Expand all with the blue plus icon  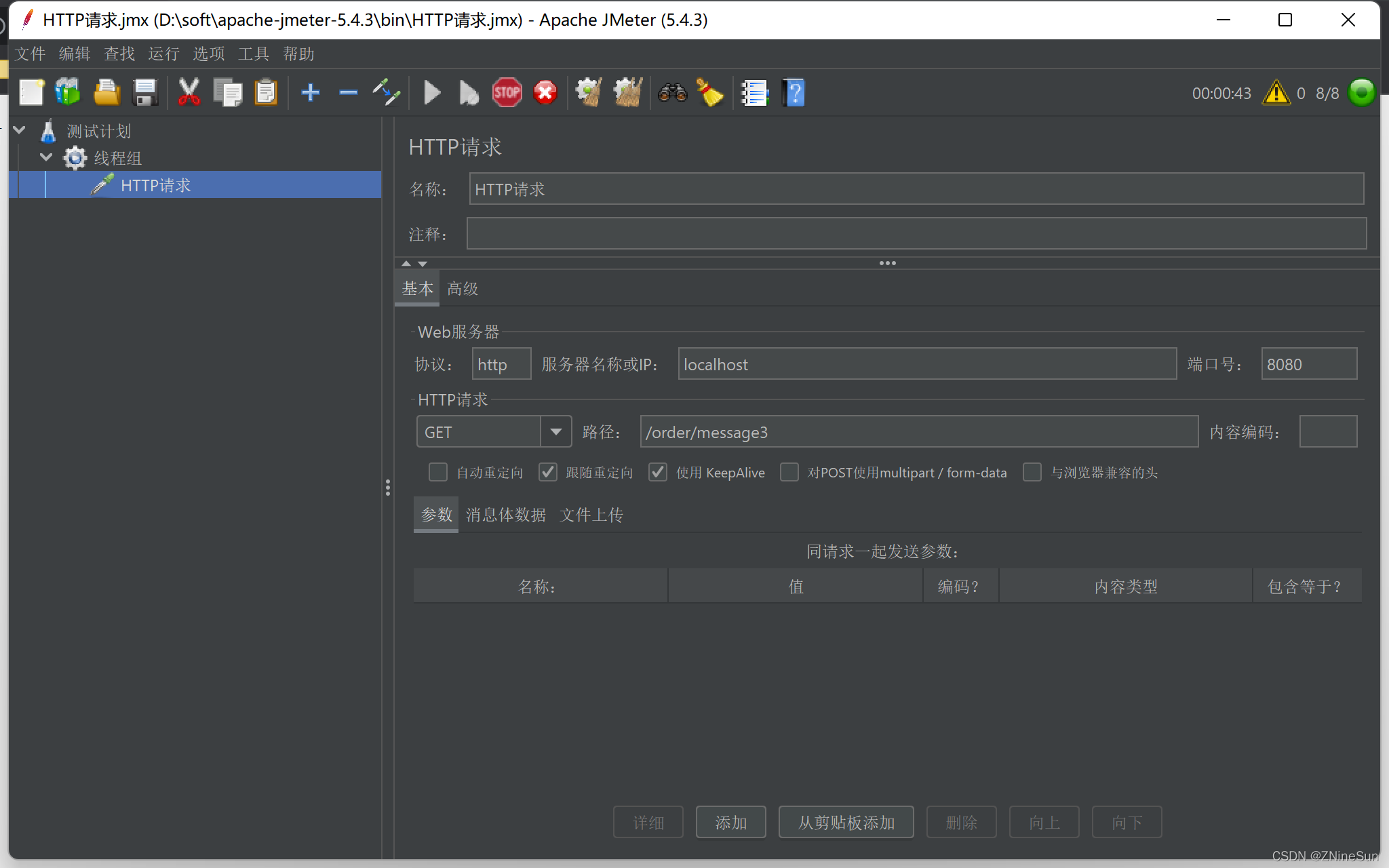click(311, 92)
